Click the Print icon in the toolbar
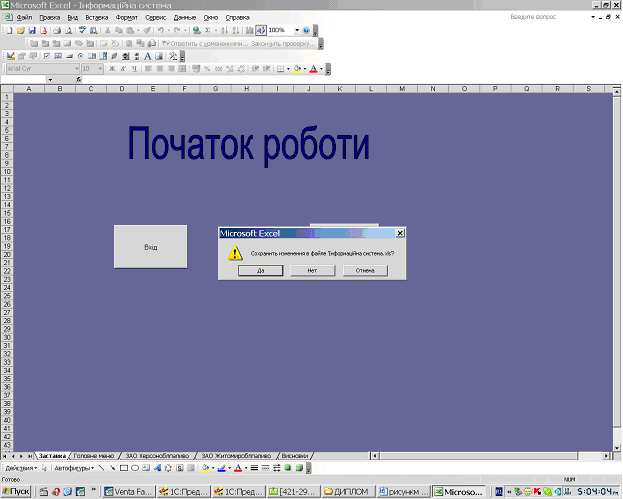Viewport: 623px width, 499px height. [56, 31]
